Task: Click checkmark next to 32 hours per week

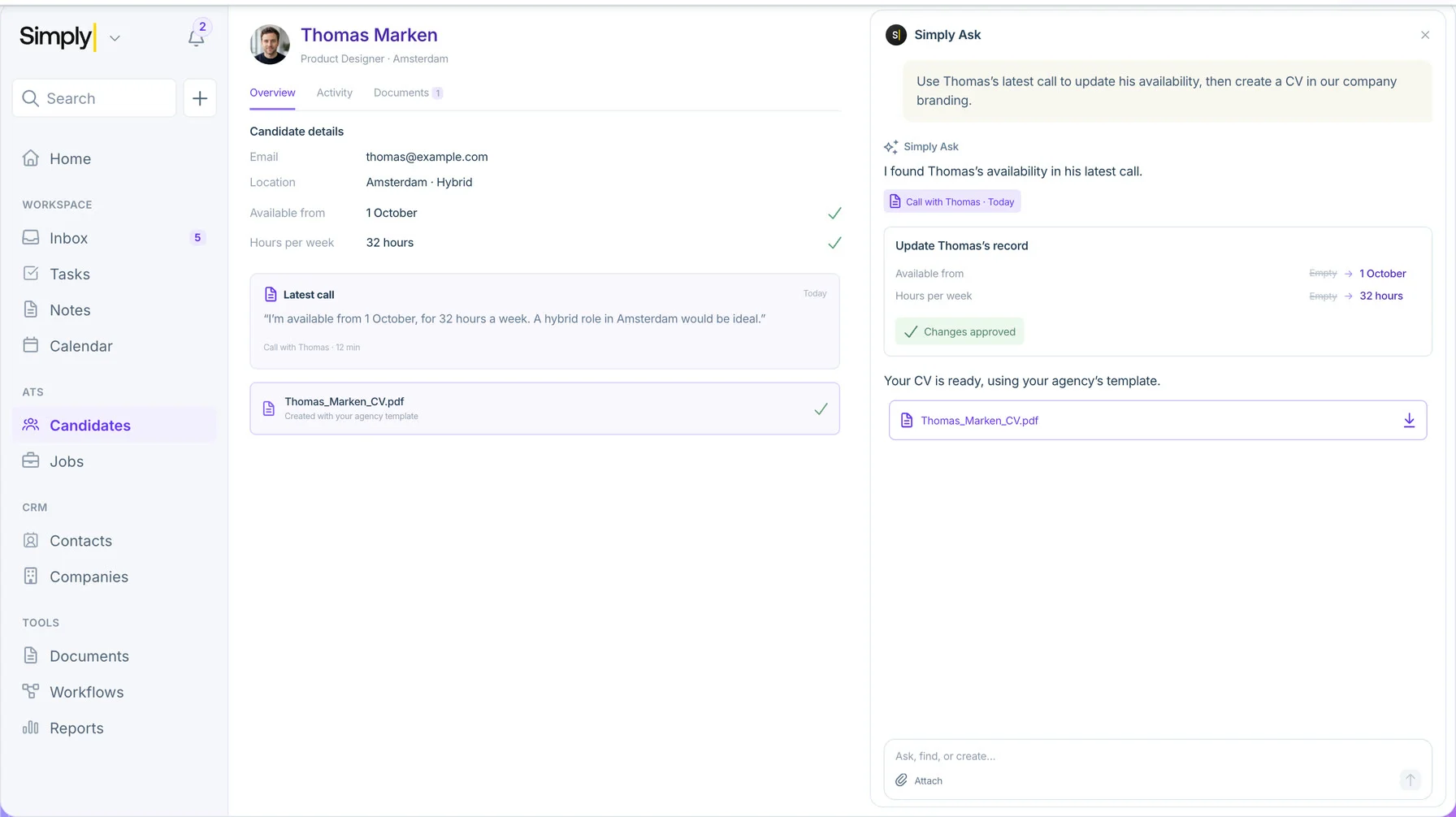Action: pyautogui.click(x=834, y=243)
